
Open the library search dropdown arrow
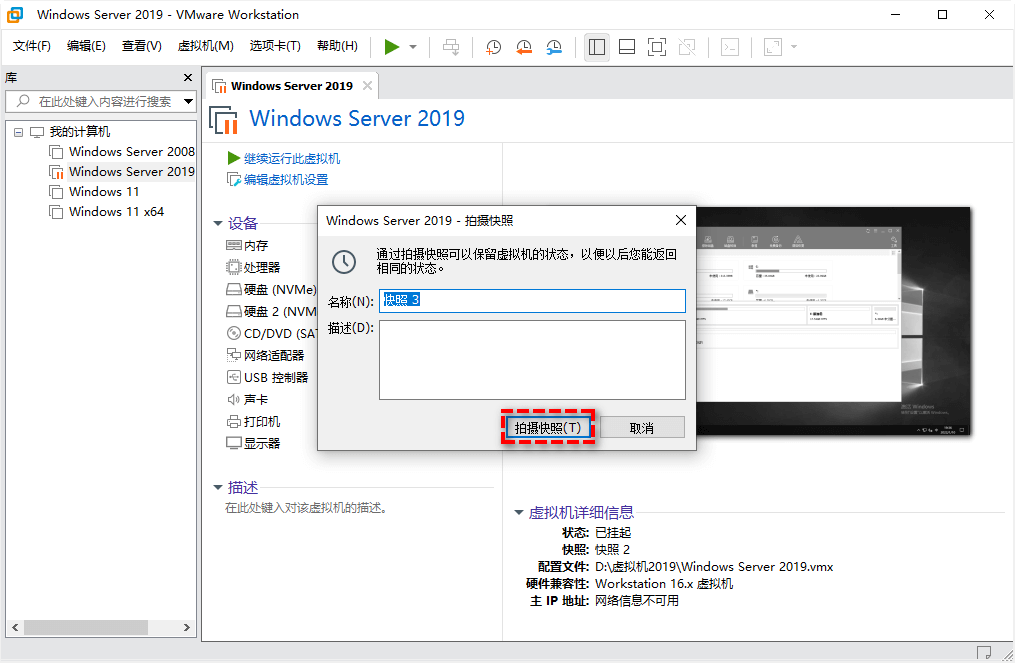point(188,102)
